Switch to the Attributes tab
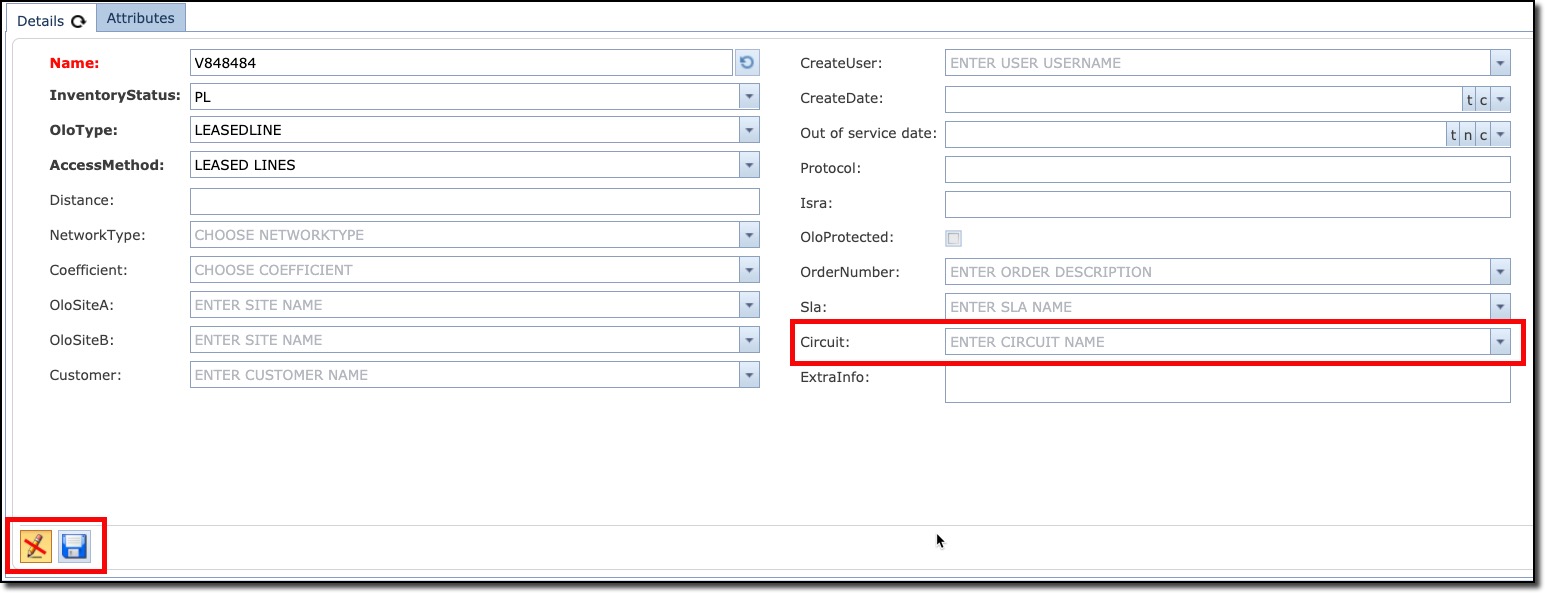This screenshot has height=593, width=1545. click(140, 18)
